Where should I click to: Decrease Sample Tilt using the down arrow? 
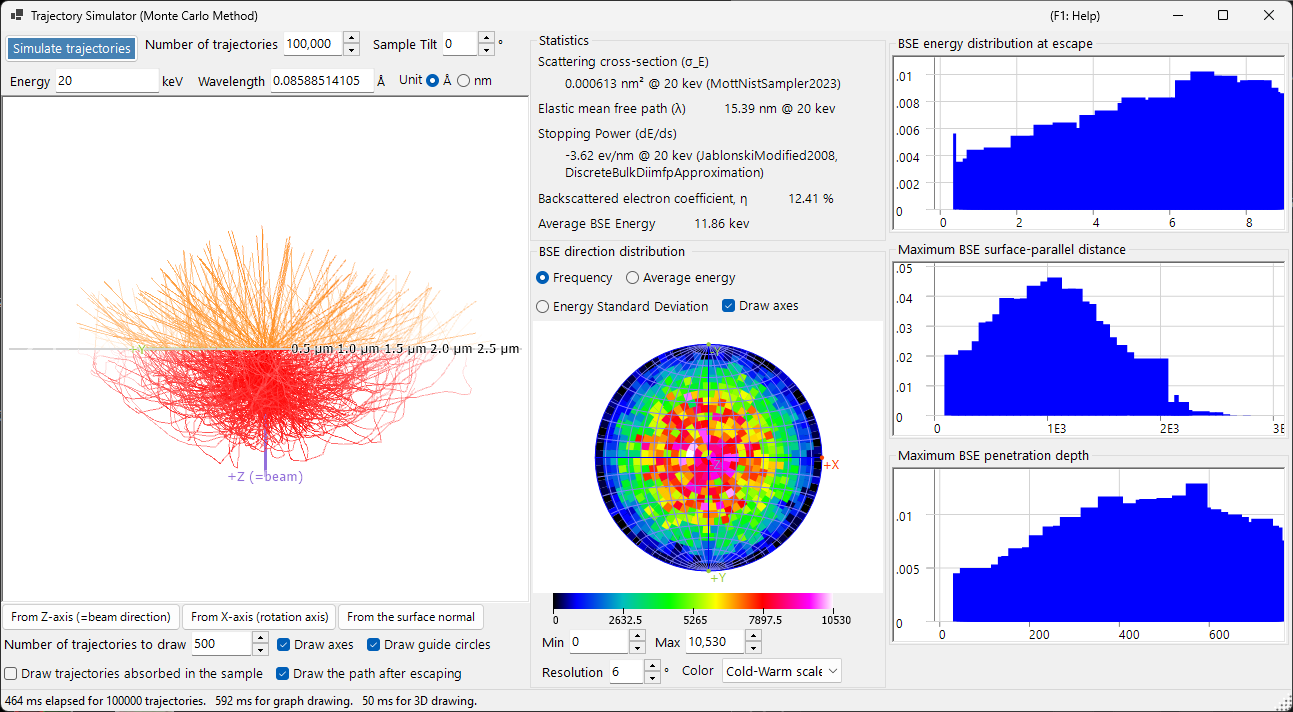486,50
